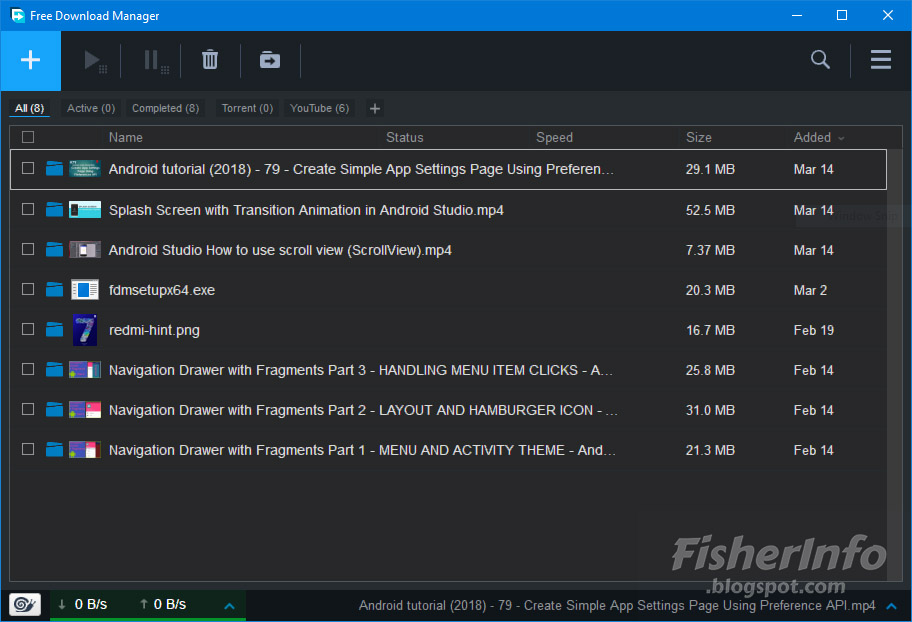This screenshot has width=912, height=622.
Task: Check the fdmsetupx64.exe row checkbox
Action: [x=28, y=289]
